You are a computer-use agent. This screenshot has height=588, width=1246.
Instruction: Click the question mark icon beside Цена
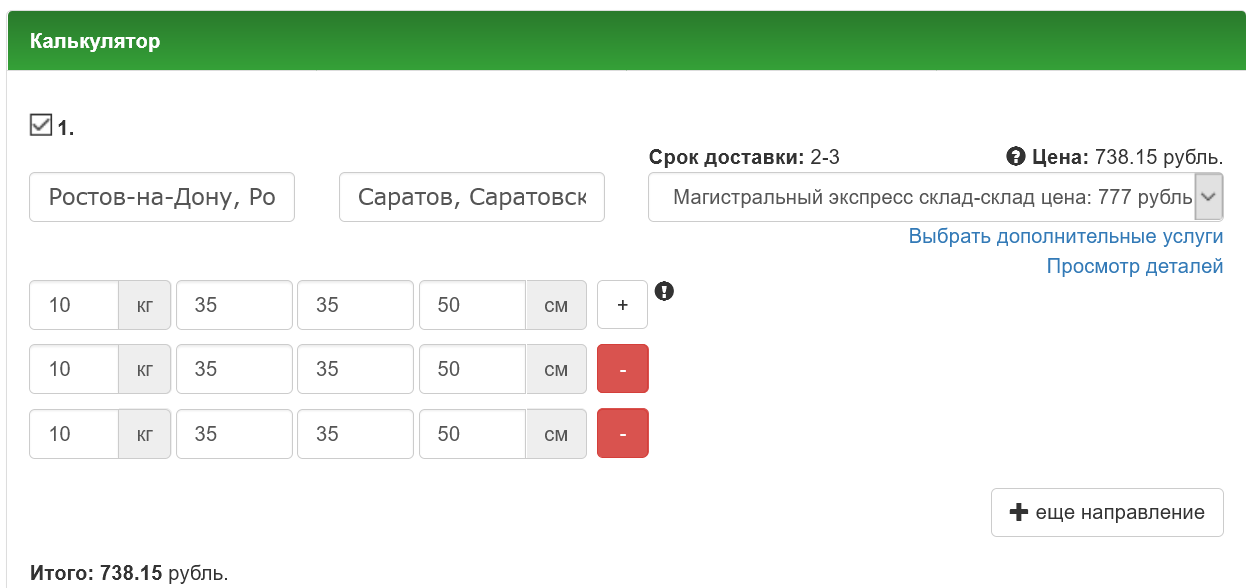click(1015, 157)
